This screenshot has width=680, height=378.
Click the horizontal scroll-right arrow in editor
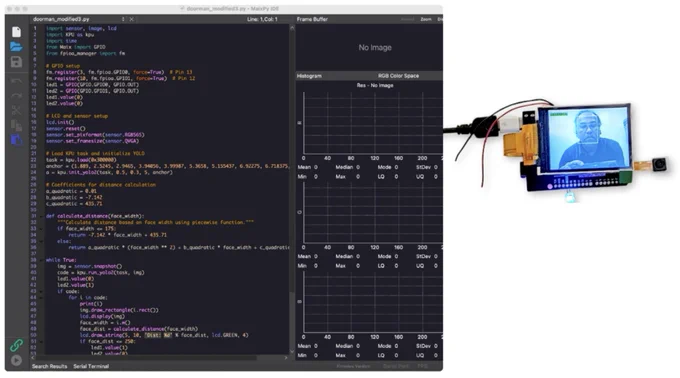[x=286, y=358]
